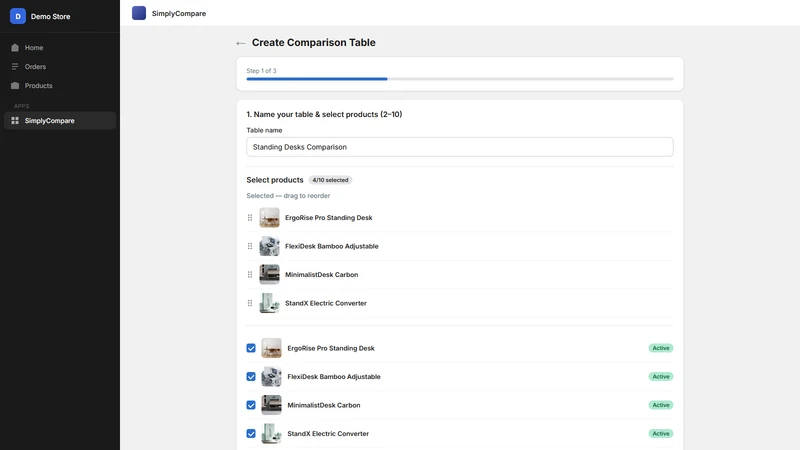Click the Demo Store name in the sidebar

(x=51, y=16)
